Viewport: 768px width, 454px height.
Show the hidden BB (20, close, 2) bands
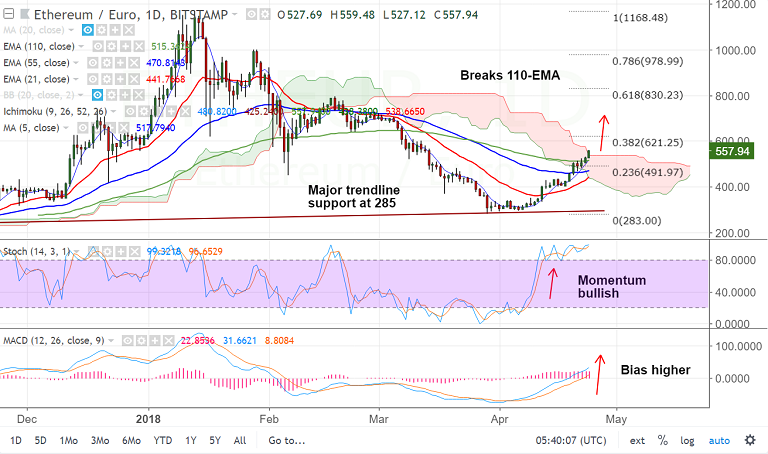pyautogui.click(x=97, y=95)
